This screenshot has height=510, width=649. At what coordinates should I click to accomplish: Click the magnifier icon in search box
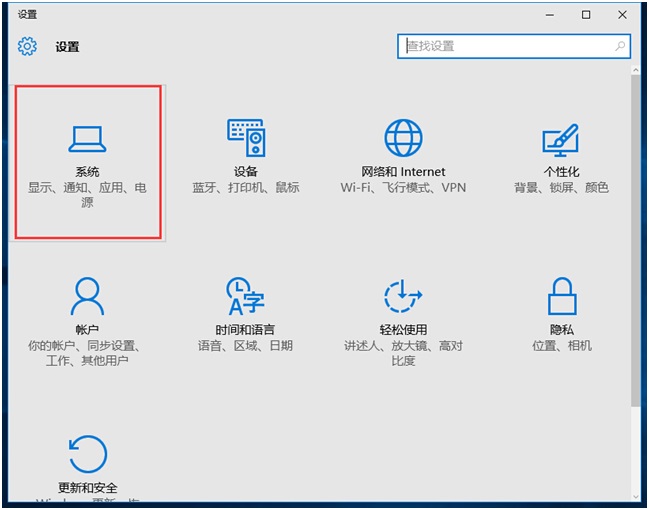coord(620,46)
